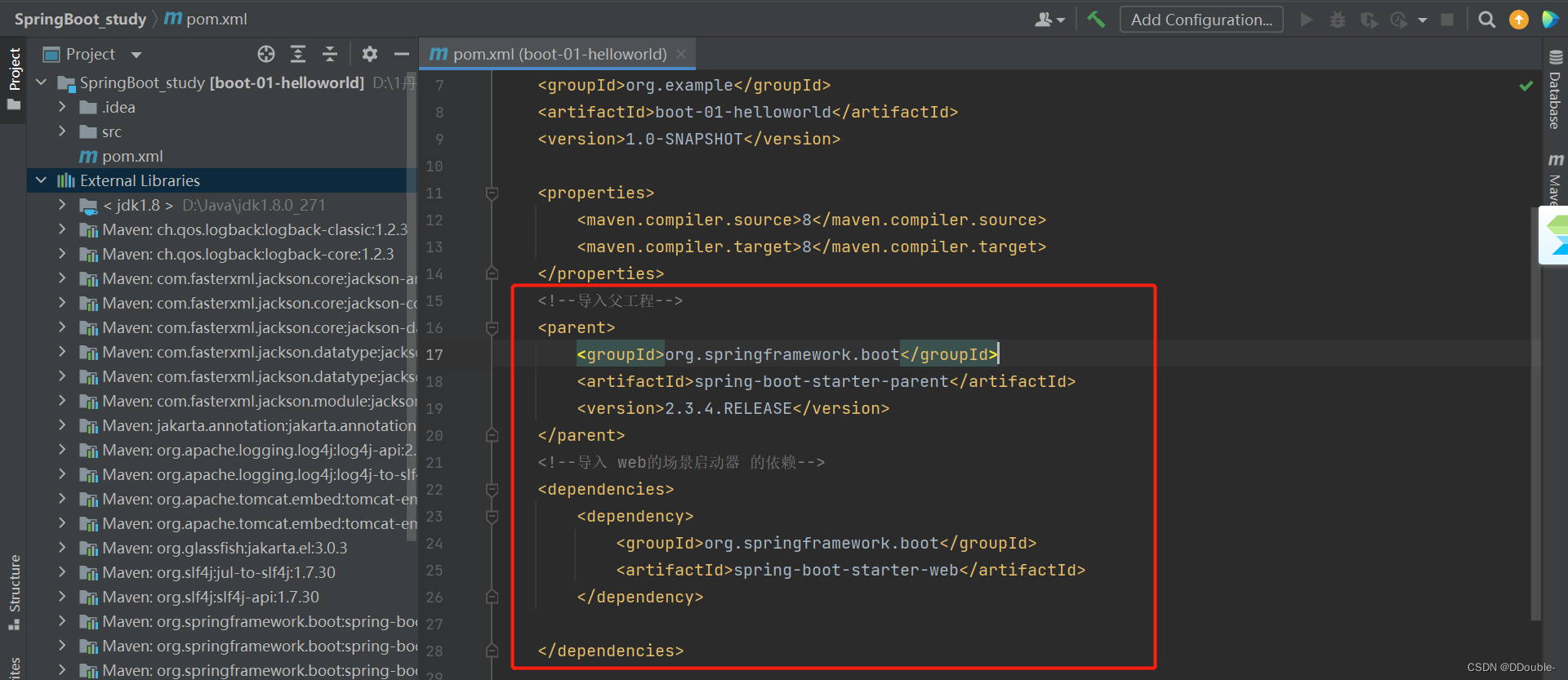
Task: Click the Profiler run icon
Action: click(1399, 20)
